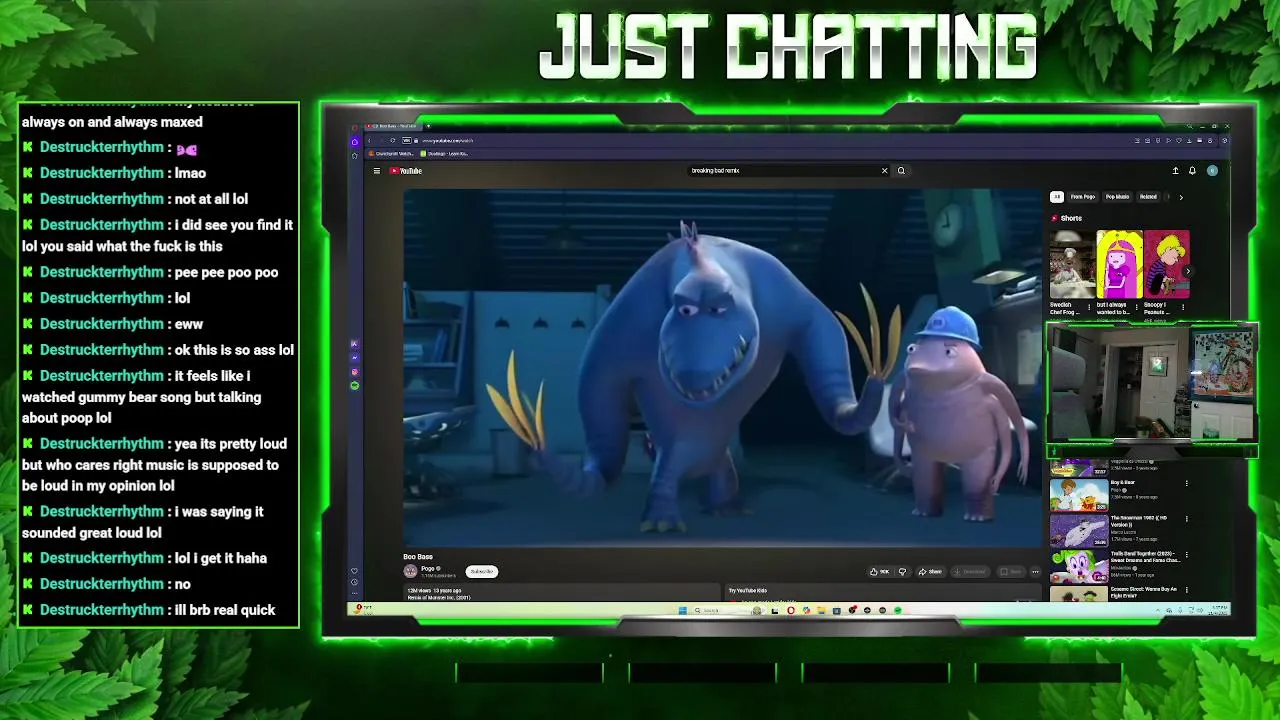The image size is (1280, 720).
Task: Click the browser back arrow
Action: pos(369,140)
